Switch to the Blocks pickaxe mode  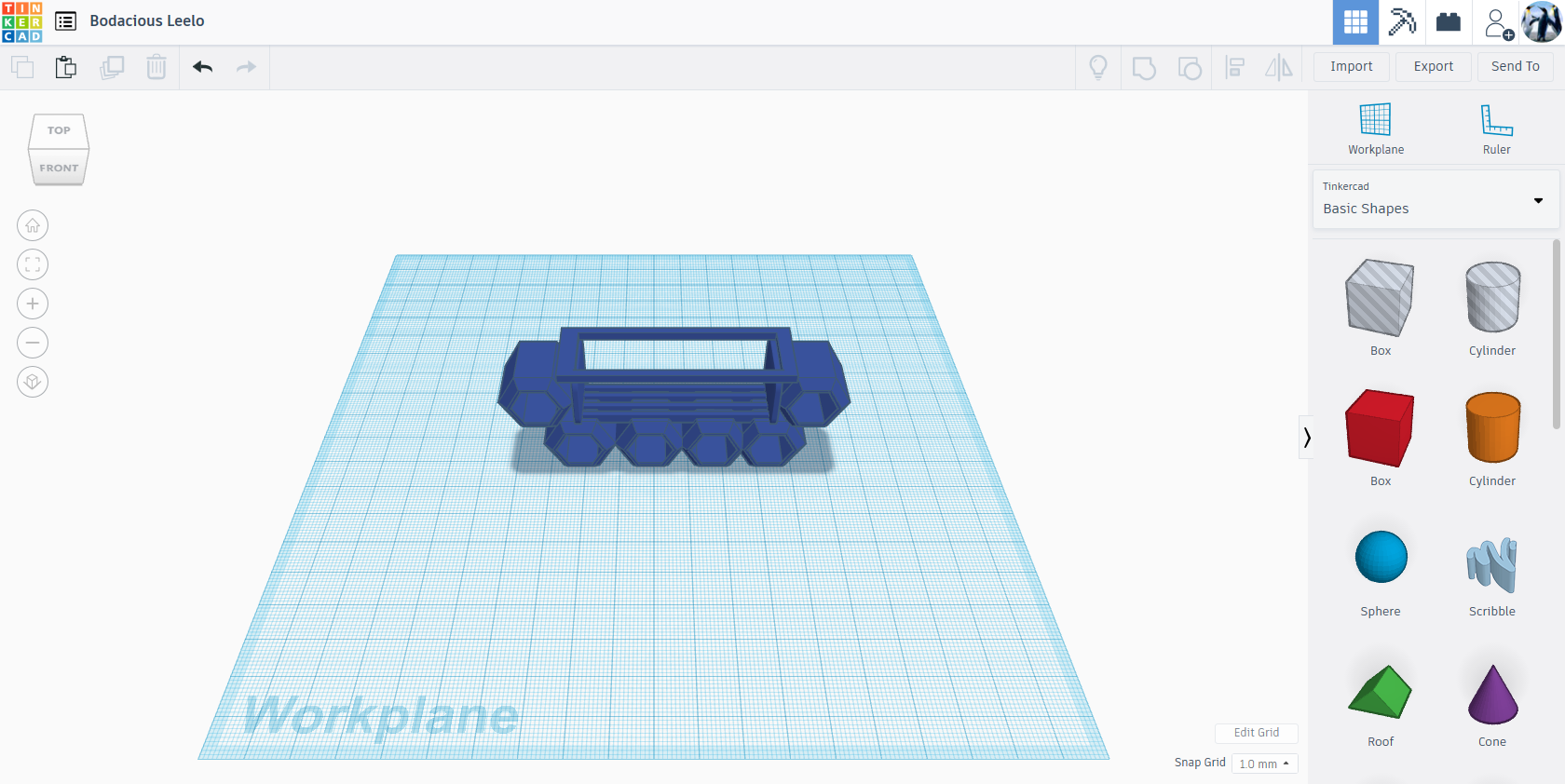(1402, 22)
